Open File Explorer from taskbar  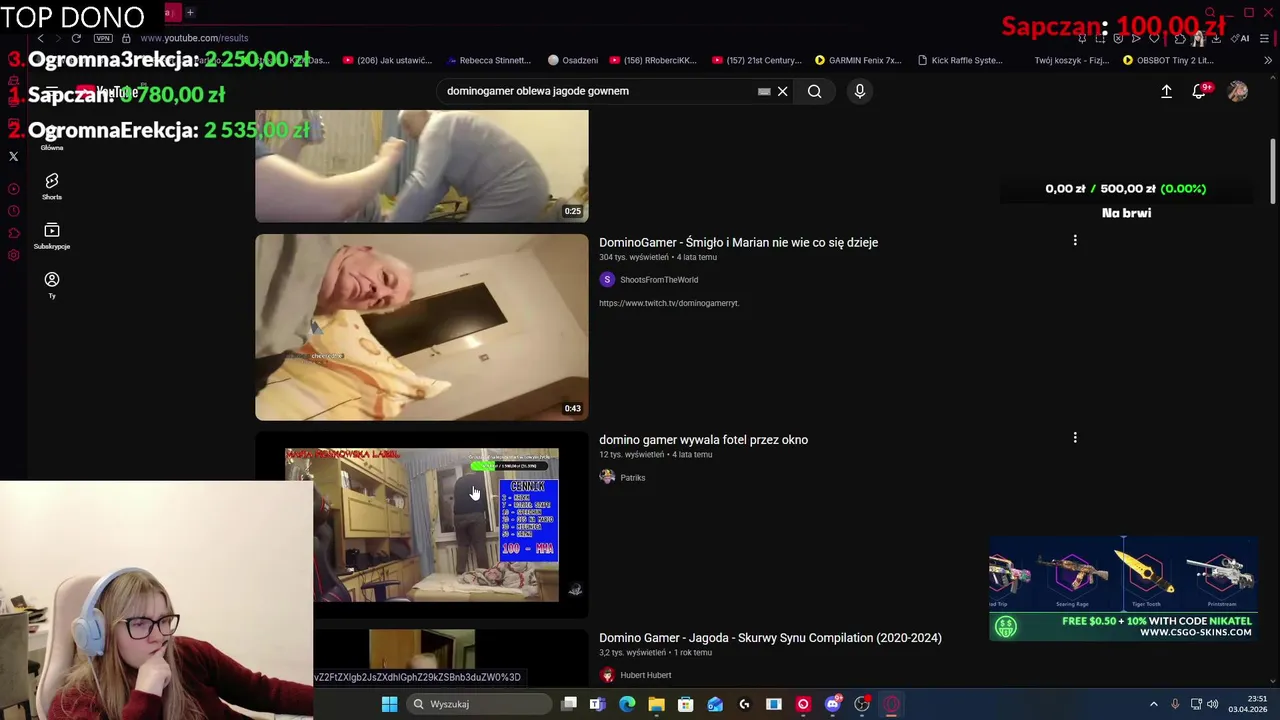point(656,704)
